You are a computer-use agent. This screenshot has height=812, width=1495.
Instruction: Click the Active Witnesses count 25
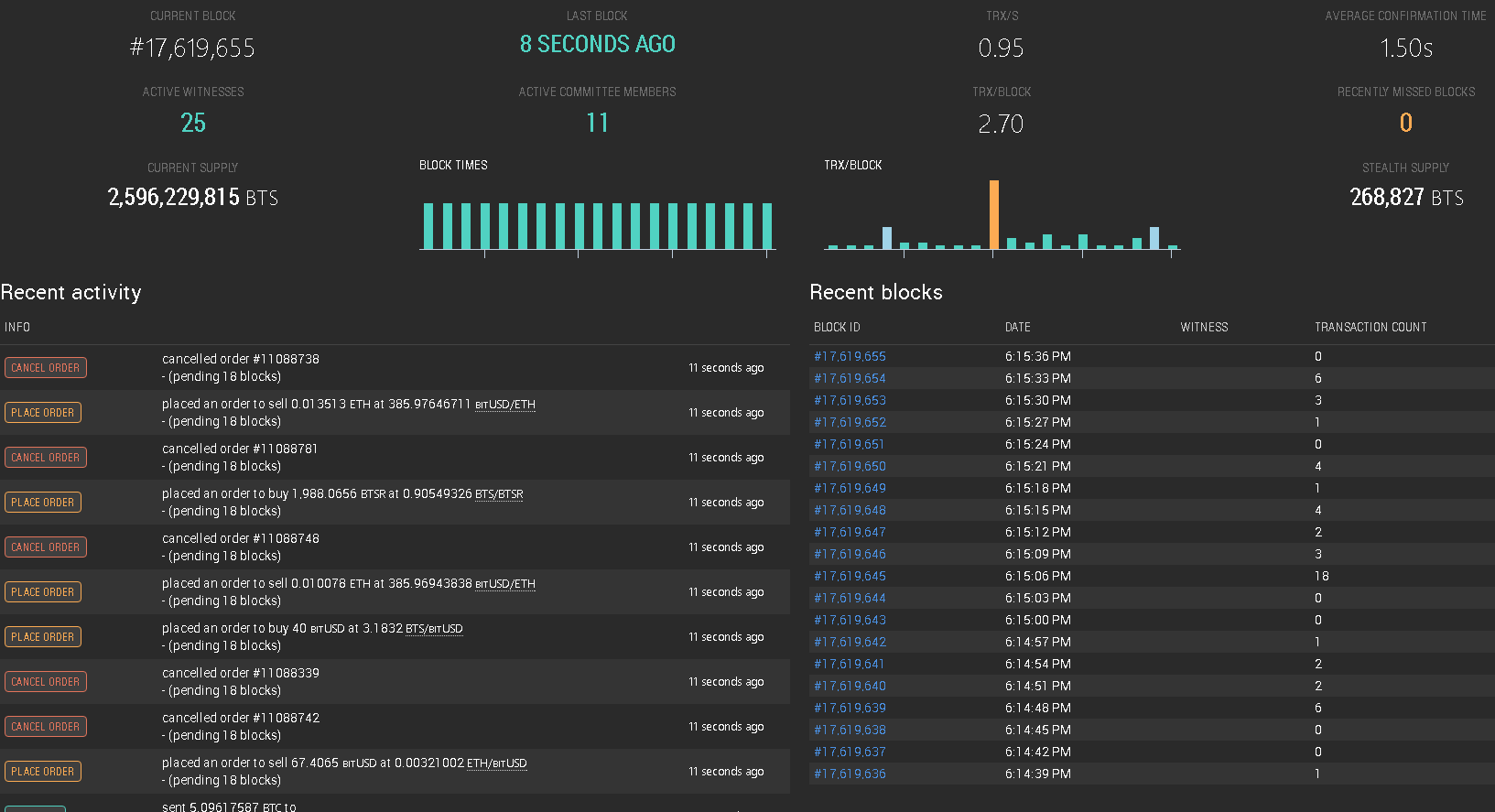click(x=193, y=123)
